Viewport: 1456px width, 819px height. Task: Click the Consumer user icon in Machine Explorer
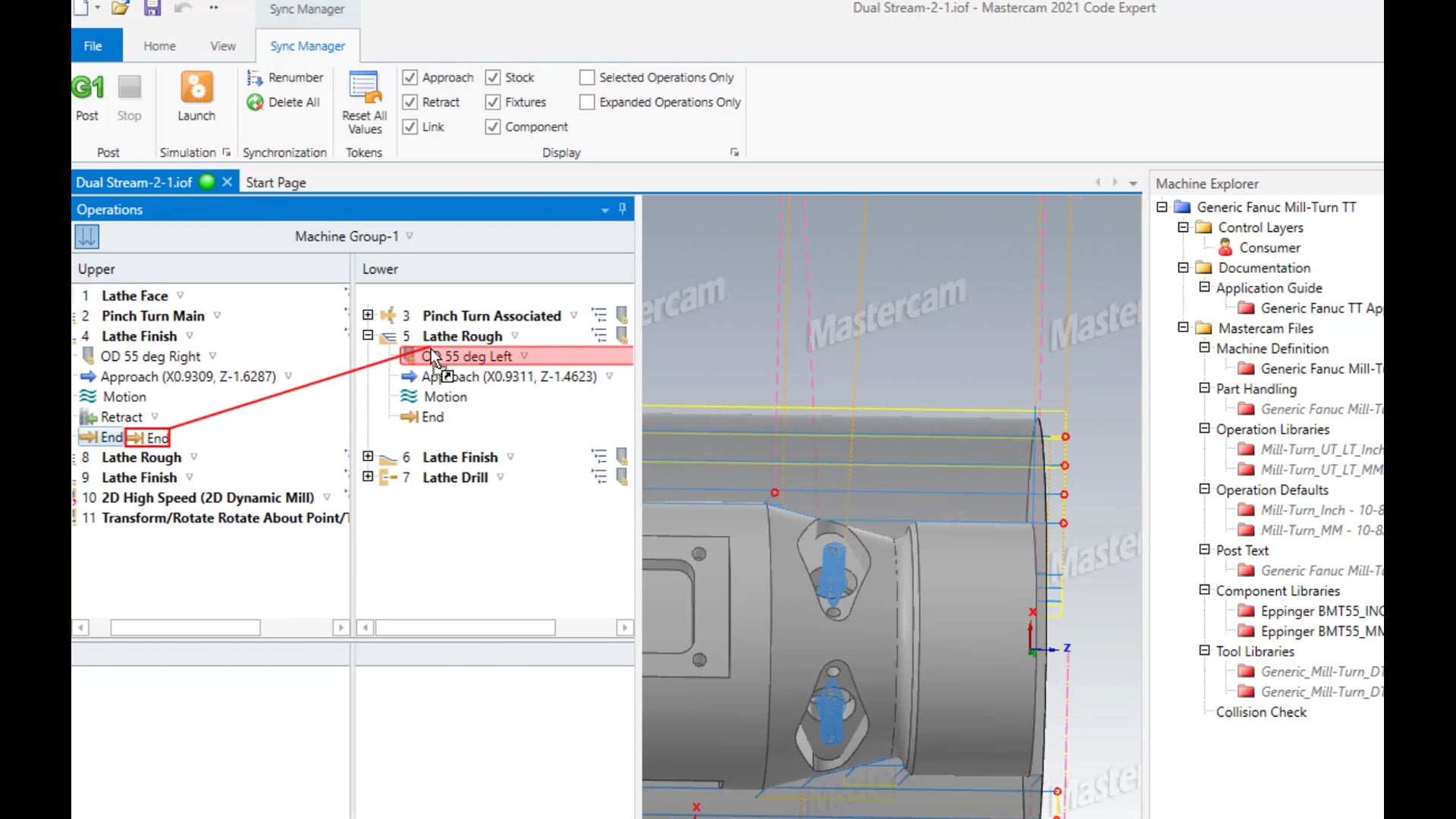coord(1225,247)
